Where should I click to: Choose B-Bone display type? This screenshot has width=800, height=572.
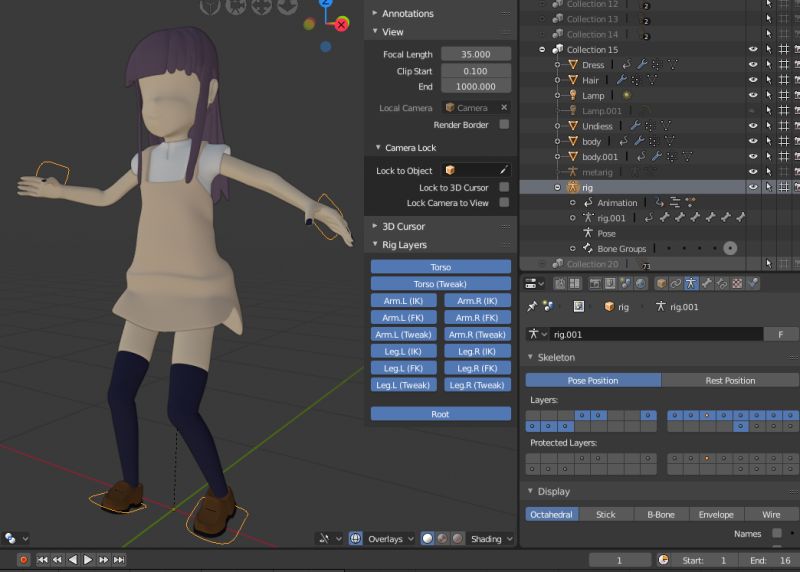661,514
